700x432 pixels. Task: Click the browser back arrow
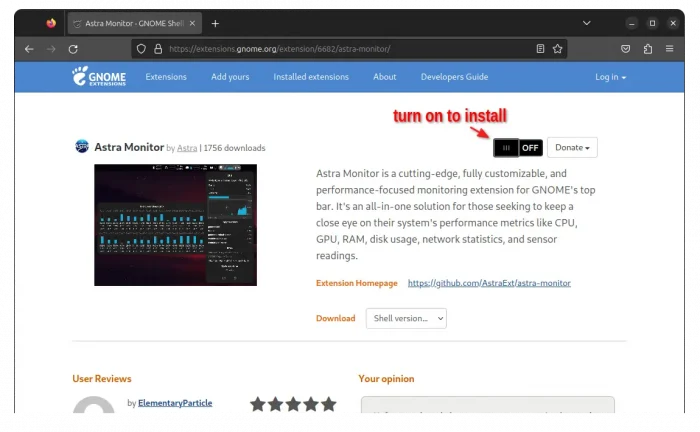[29, 48]
